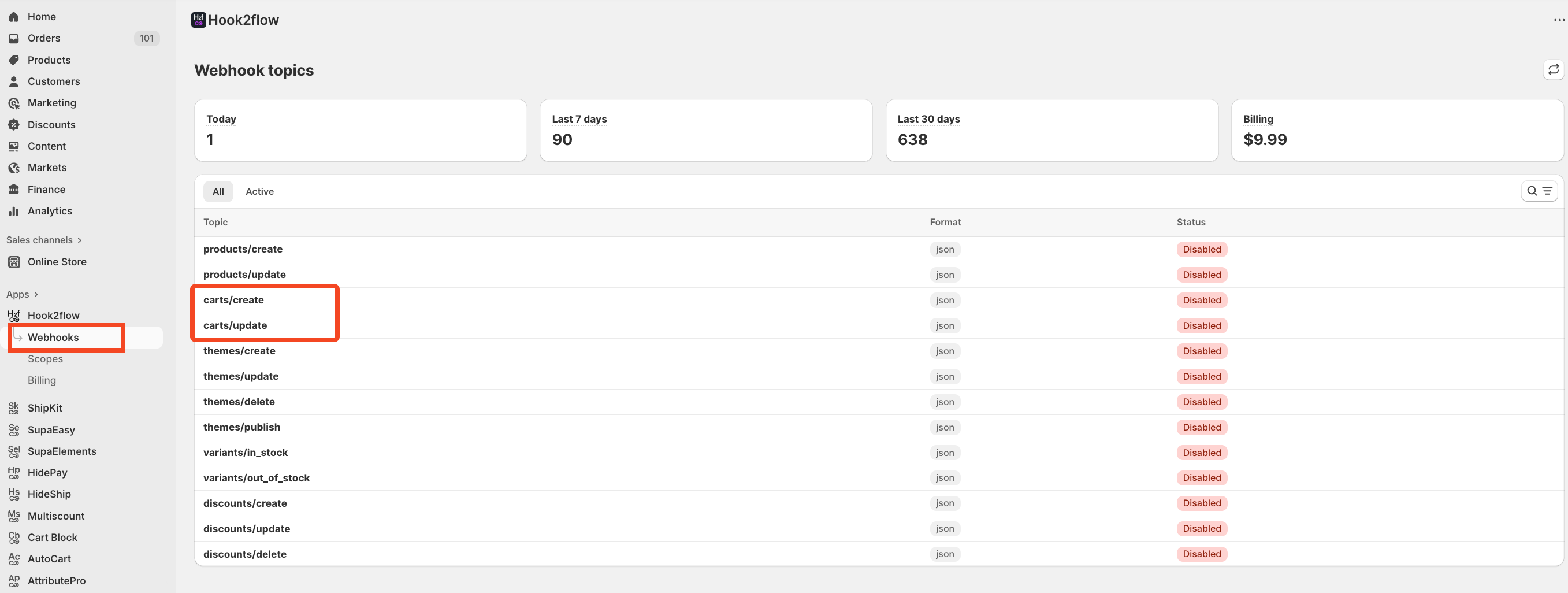This screenshot has height=593, width=1568.
Task: Expand the Apps section chevron
Action: click(36, 295)
